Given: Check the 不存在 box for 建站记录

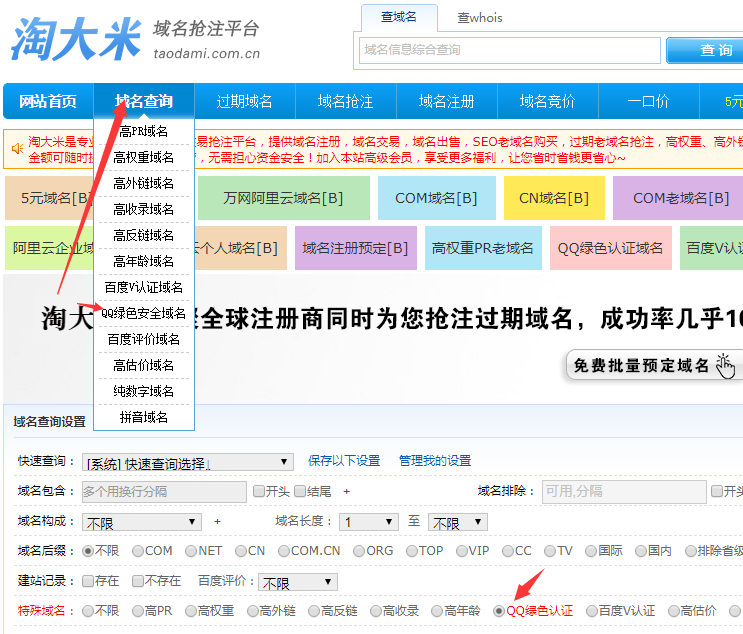Looking at the screenshot, I should tap(138, 581).
